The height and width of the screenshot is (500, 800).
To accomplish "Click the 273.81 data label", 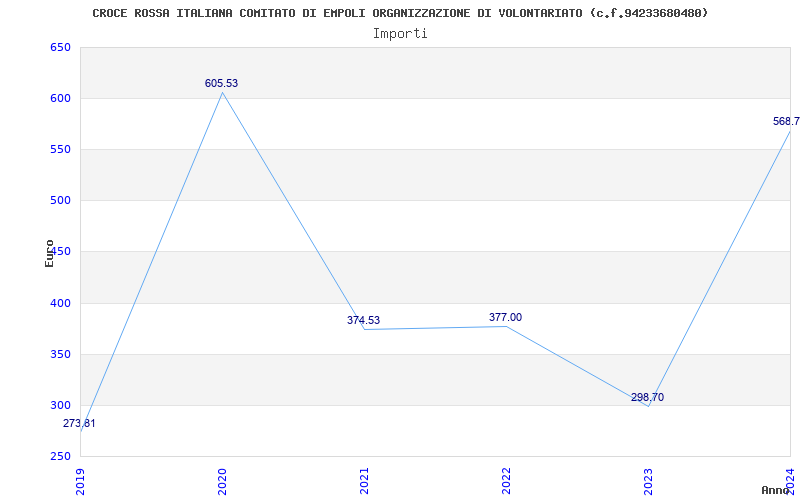I will [x=79, y=423].
